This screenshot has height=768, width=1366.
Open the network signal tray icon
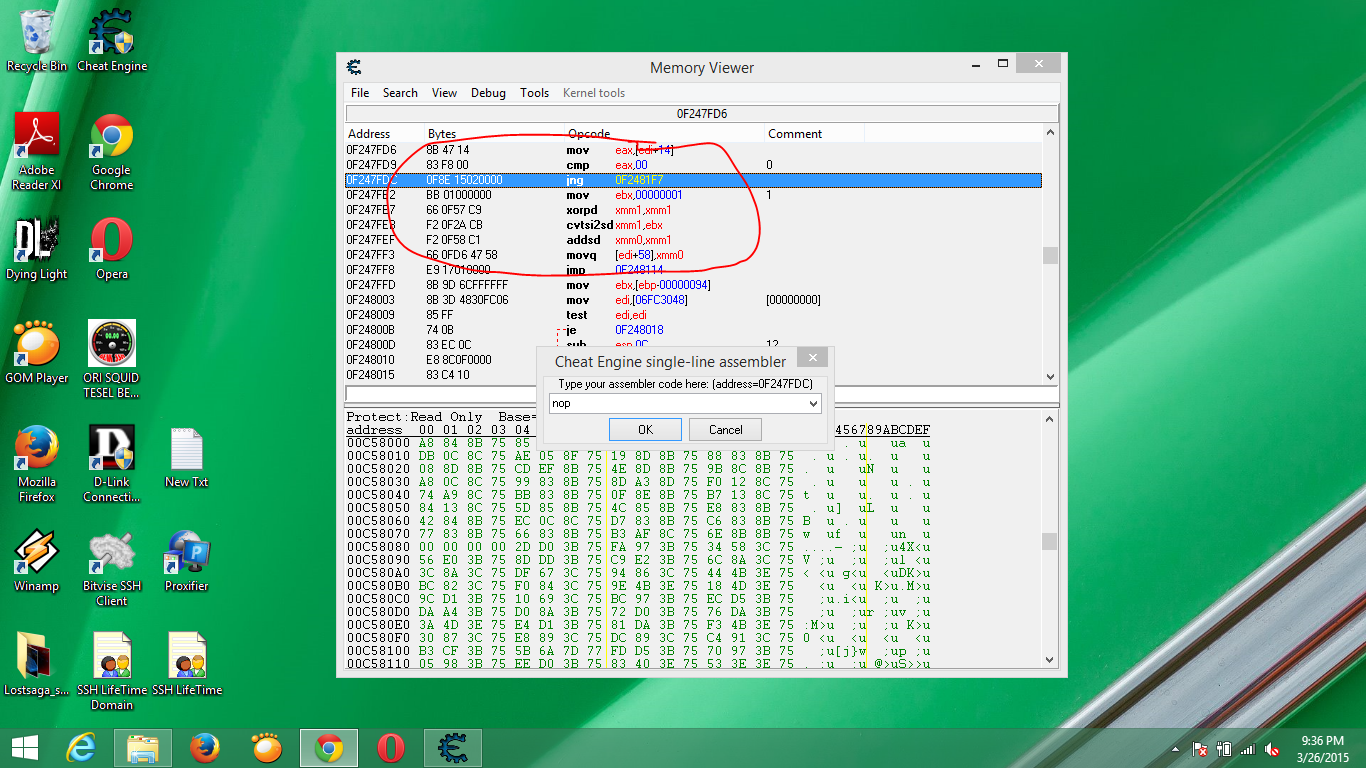click(x=1247, y=749)
